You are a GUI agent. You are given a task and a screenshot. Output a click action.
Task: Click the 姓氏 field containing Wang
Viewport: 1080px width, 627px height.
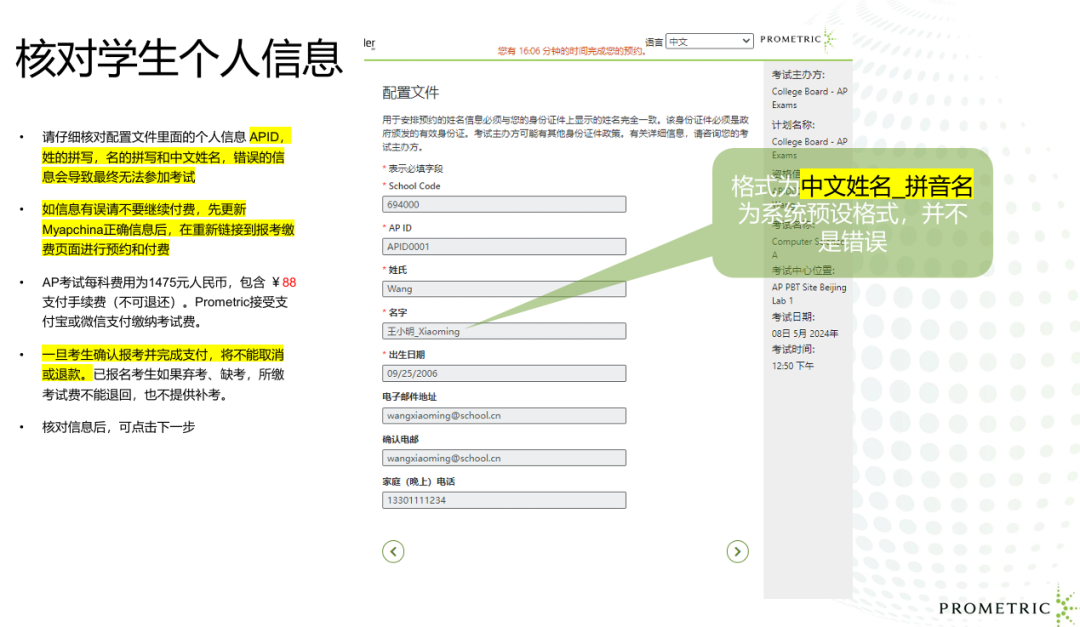pos(504,289)
